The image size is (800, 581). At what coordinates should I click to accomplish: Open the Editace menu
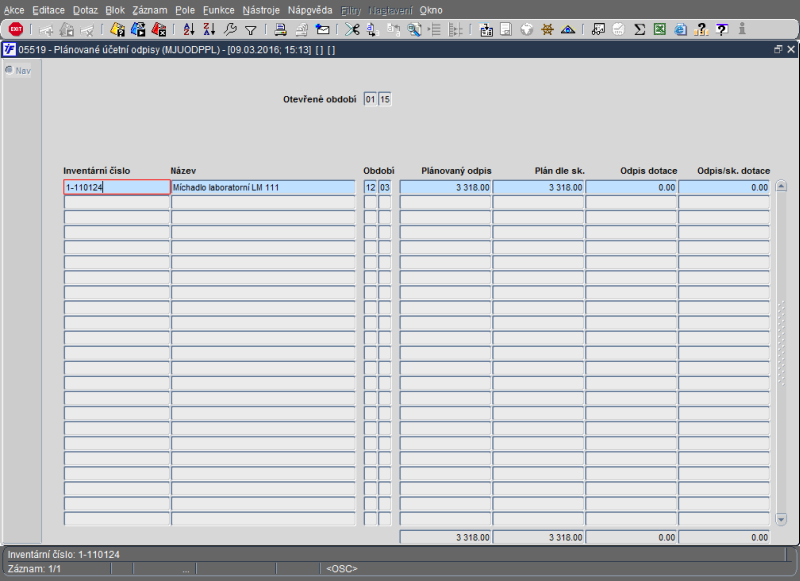pos(48,10)
